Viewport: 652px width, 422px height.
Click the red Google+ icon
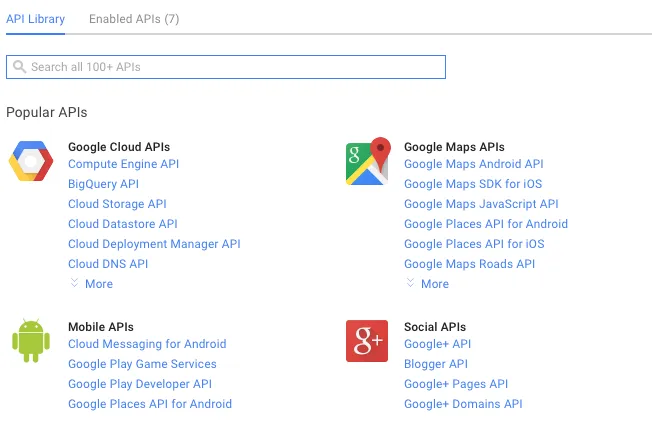click(x=367, y=341)
